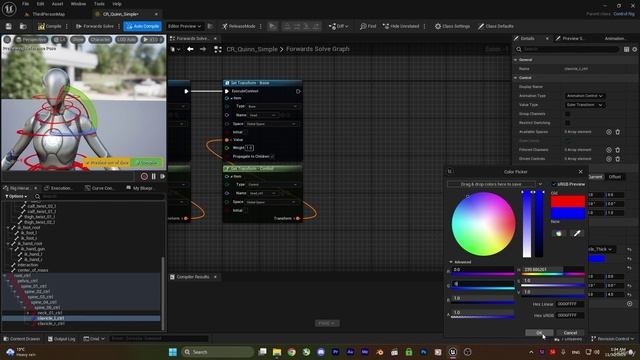Click the color wheel mode toggle icon

[x=559, y=233]
